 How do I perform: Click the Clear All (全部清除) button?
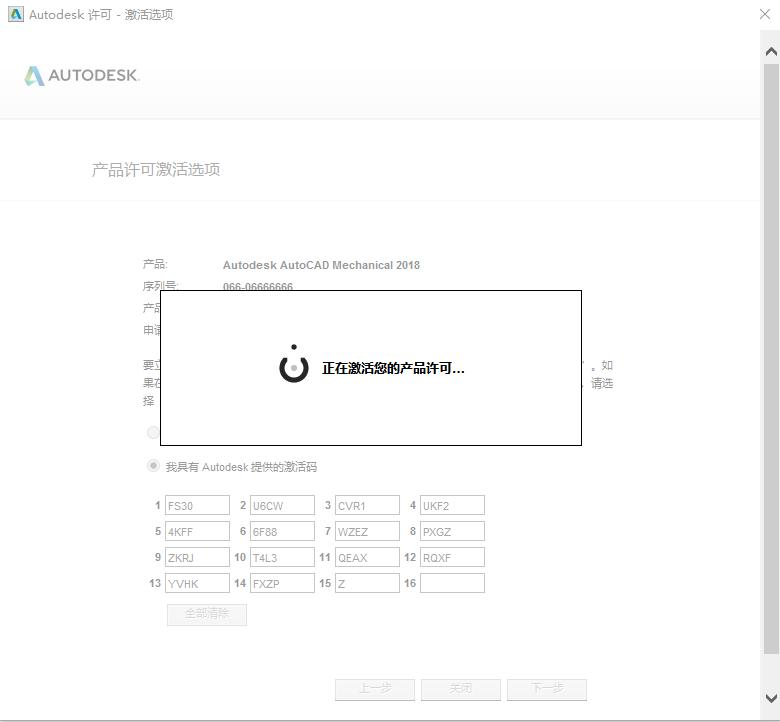207,615
